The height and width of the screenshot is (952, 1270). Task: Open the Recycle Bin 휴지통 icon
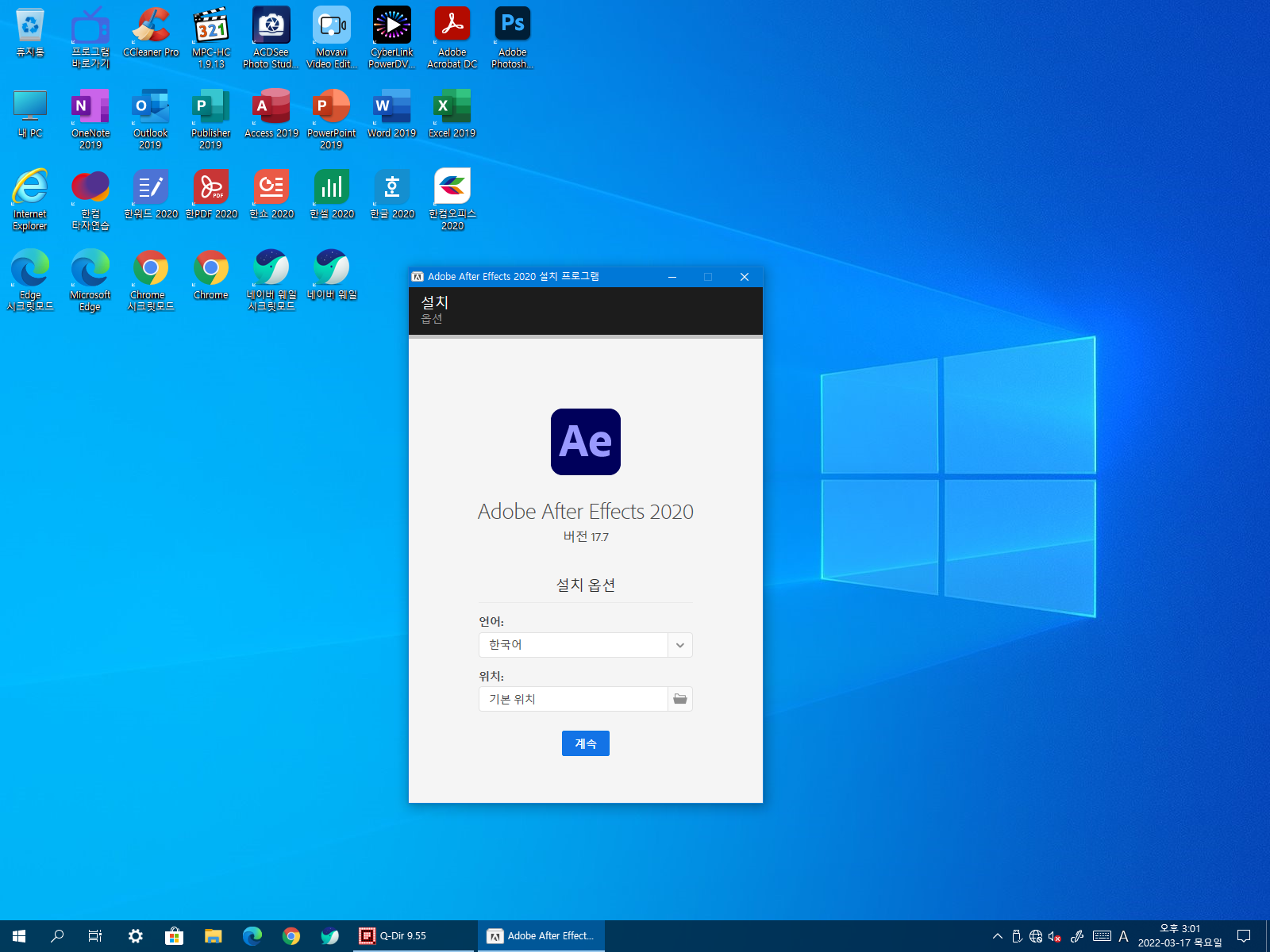click(30, 33)
